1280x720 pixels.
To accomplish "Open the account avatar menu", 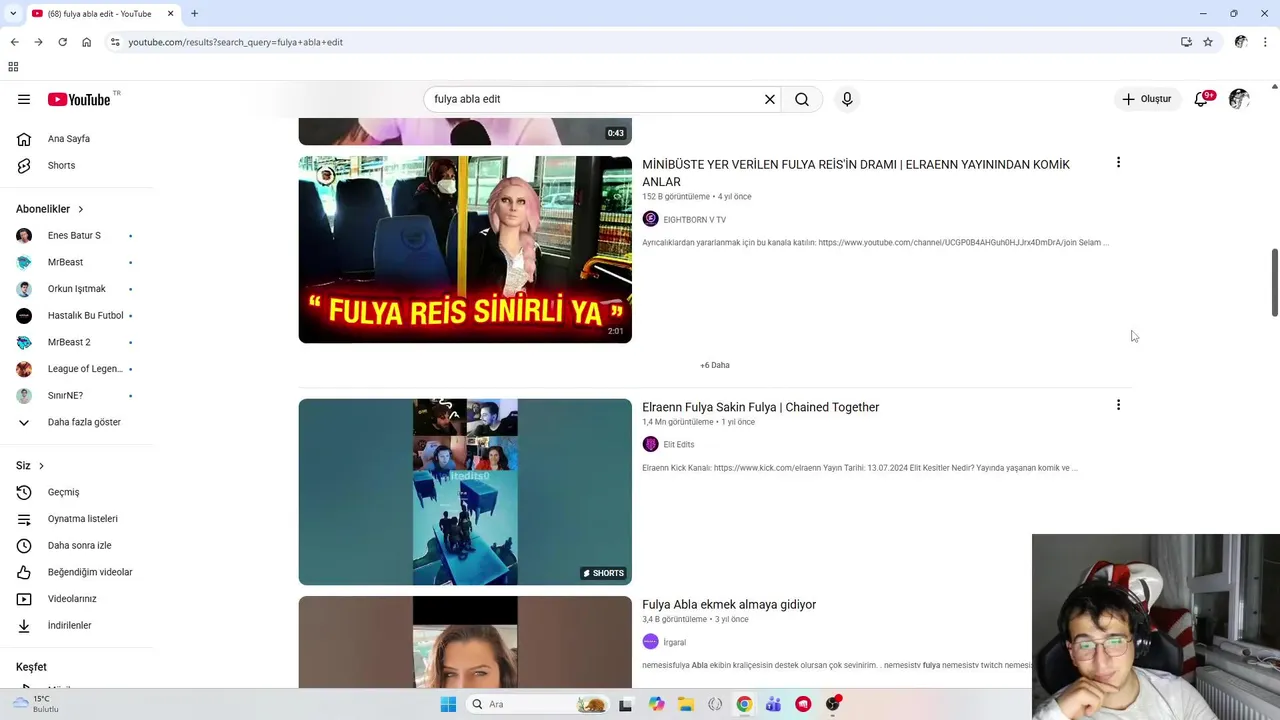I will (x=1239, y=99).
